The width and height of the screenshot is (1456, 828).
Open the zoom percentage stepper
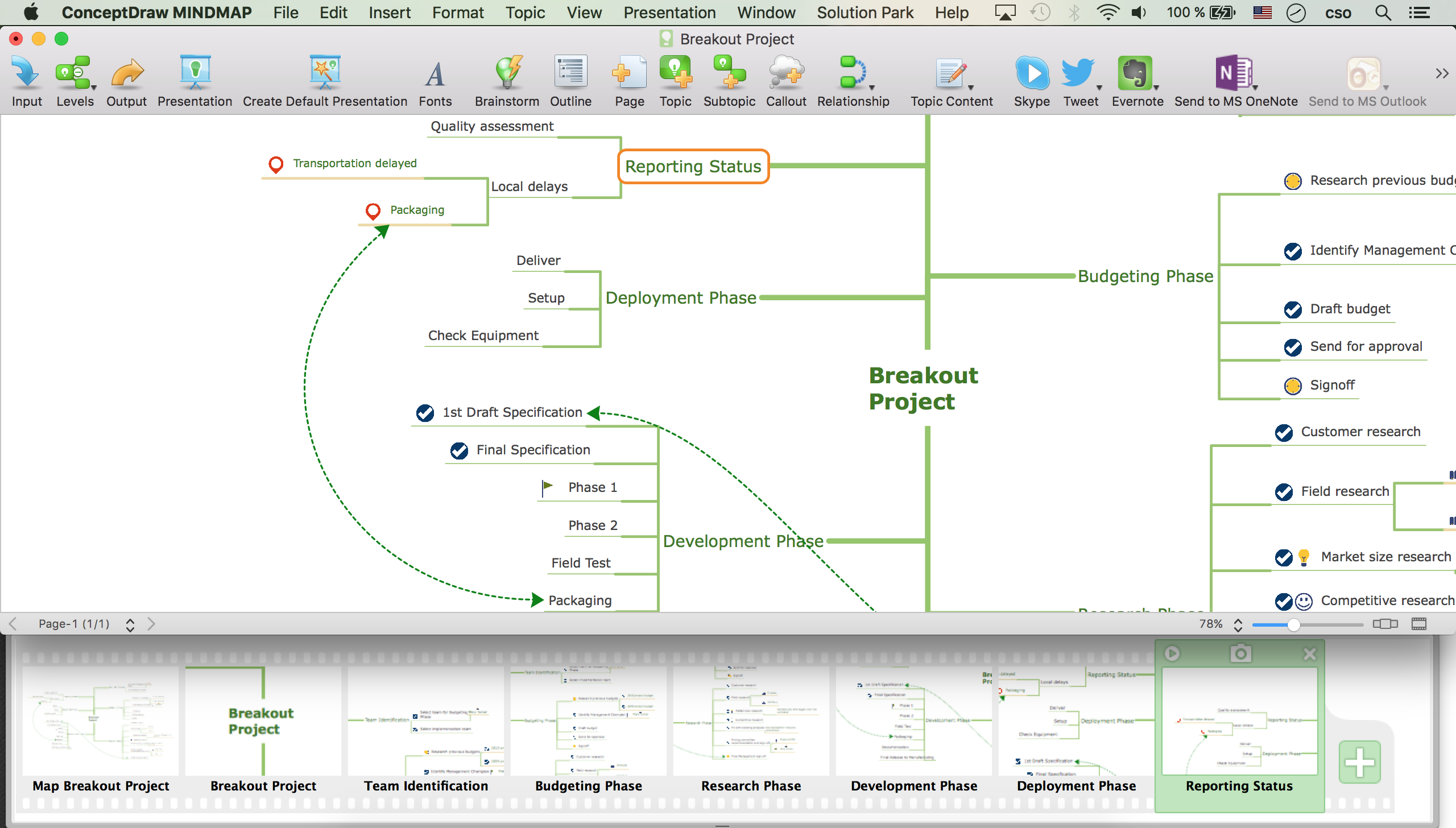click(1238, 624)
